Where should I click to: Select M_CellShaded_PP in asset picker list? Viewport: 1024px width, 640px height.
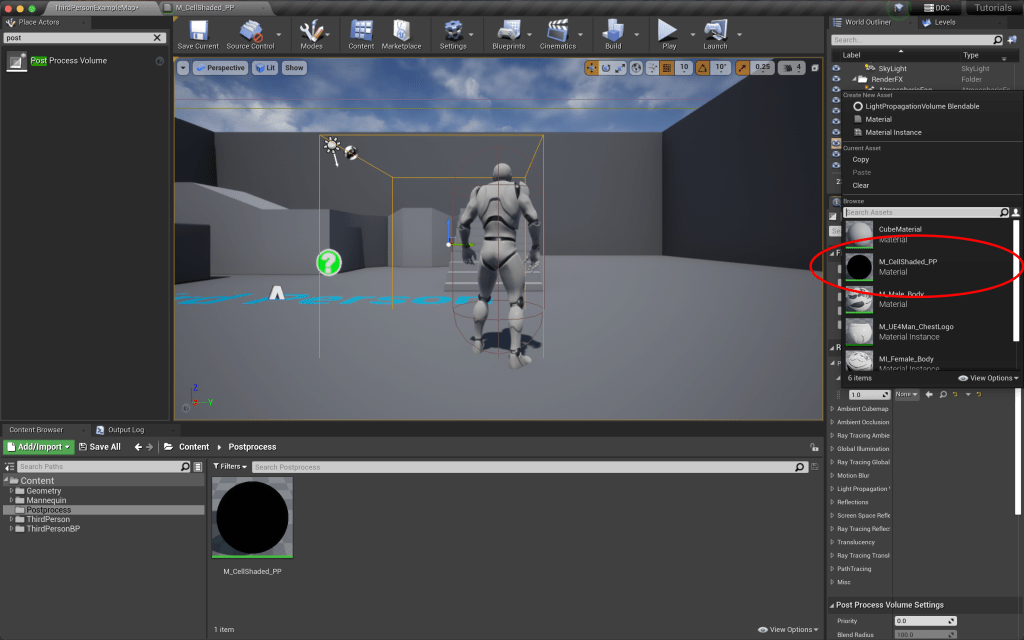pos(907,266)
